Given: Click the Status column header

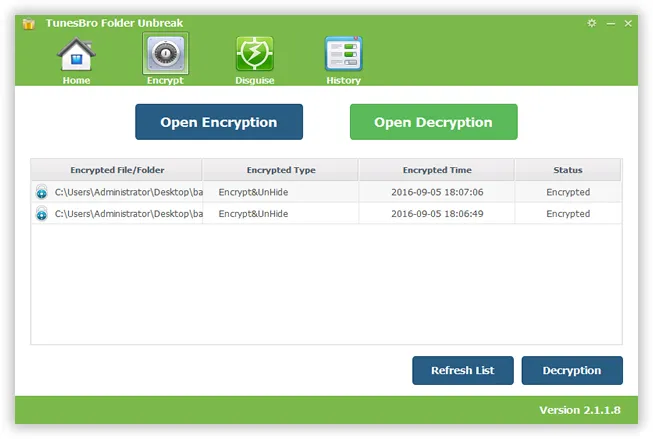Looking at the screenshot, I should click(x=568, y=170).
